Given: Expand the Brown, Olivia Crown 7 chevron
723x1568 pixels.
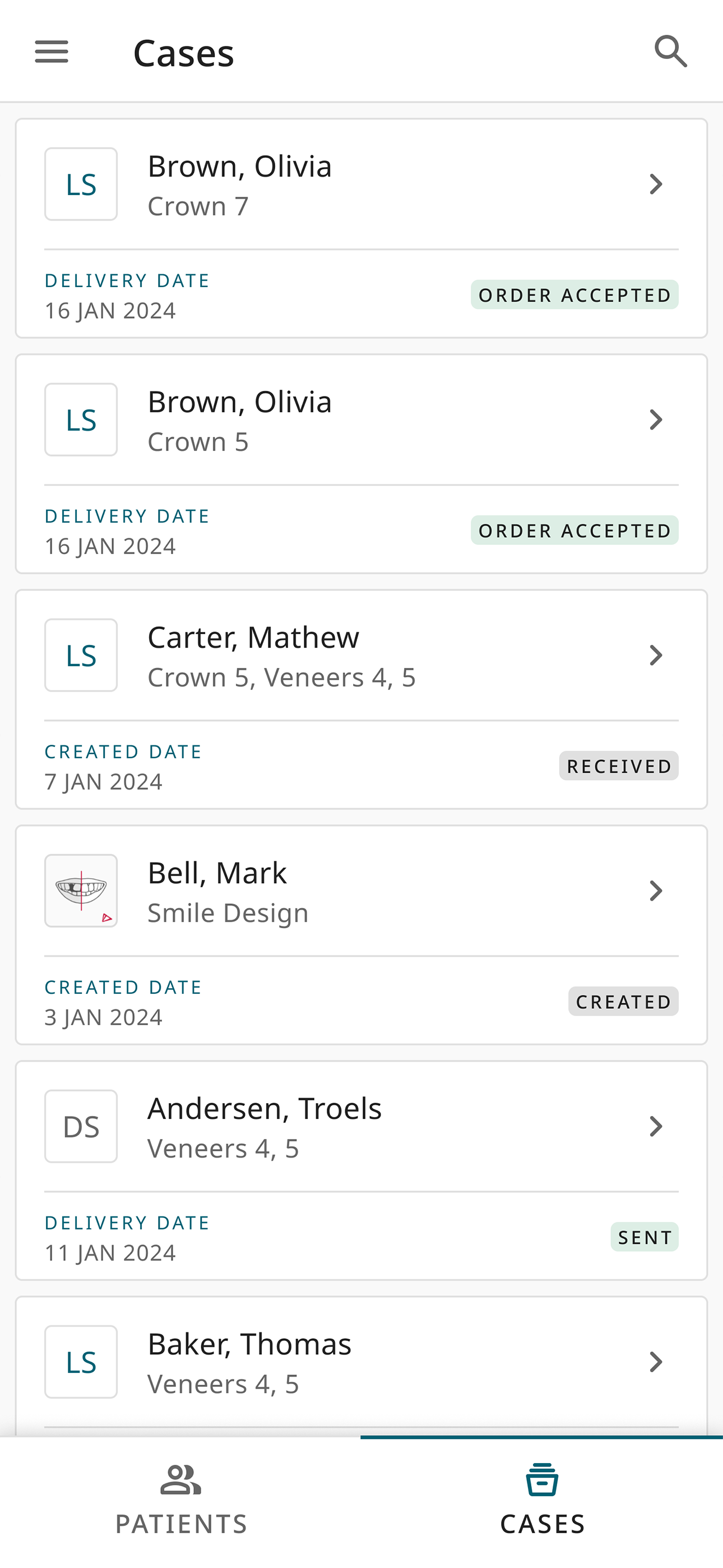Looking at the screenshot, I should (x=655, y=184).
